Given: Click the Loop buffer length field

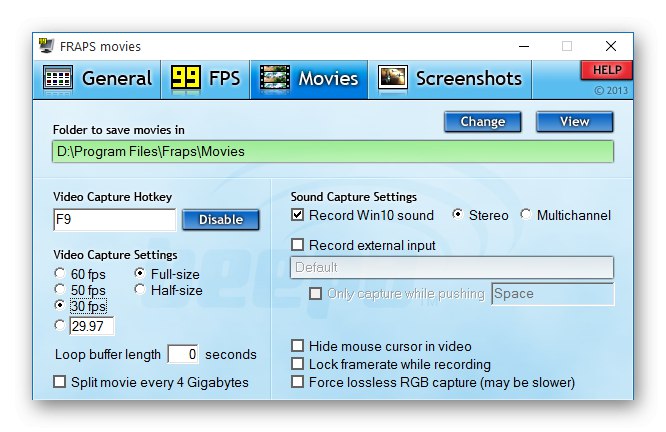Looking at the screenshot, I should (x=182, y=354).
